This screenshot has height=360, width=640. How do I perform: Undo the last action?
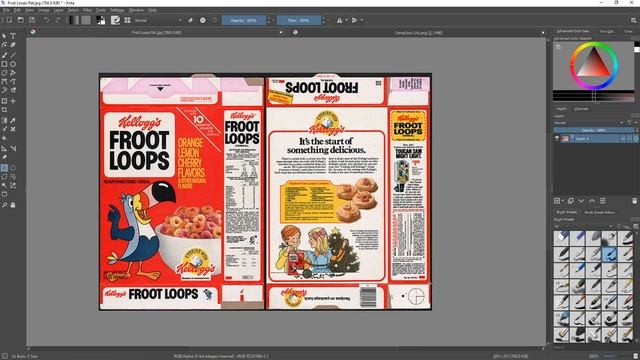(47, 20)
